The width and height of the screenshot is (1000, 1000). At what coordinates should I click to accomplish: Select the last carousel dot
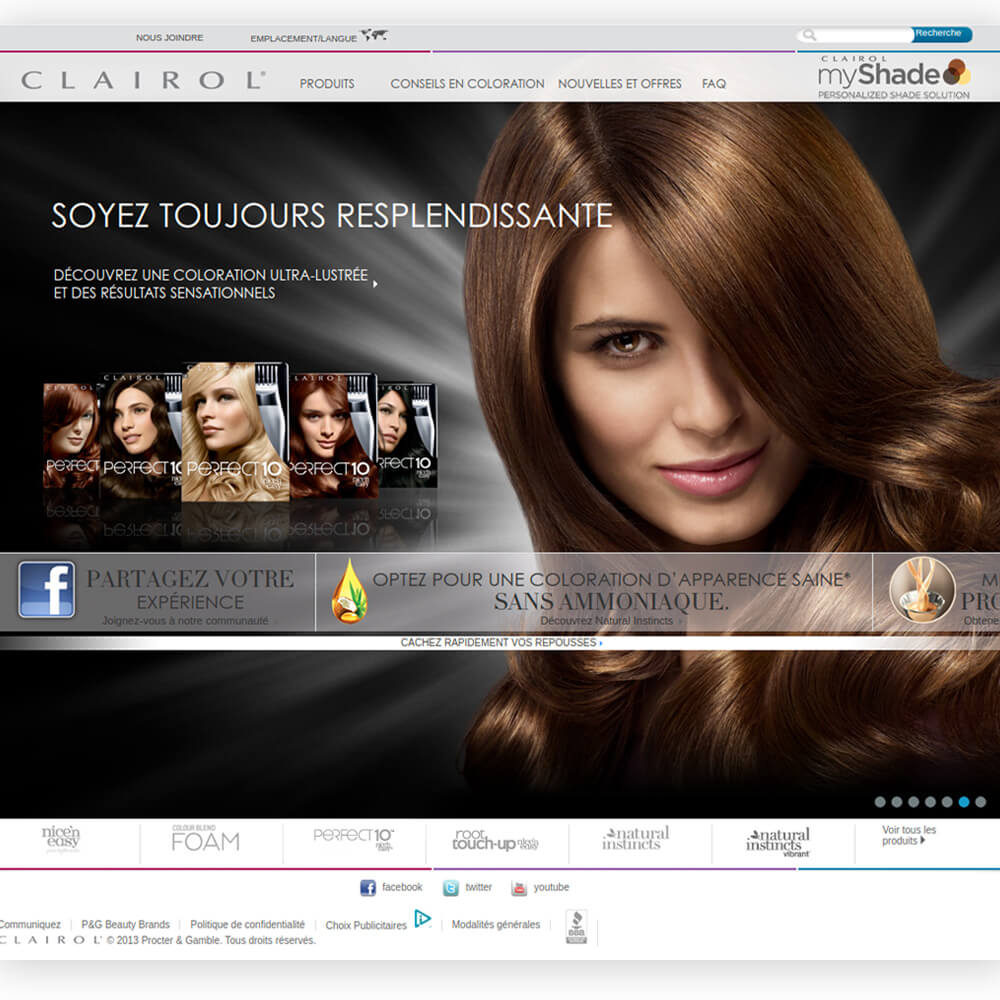pyautogui.click(x=981, y=802)
